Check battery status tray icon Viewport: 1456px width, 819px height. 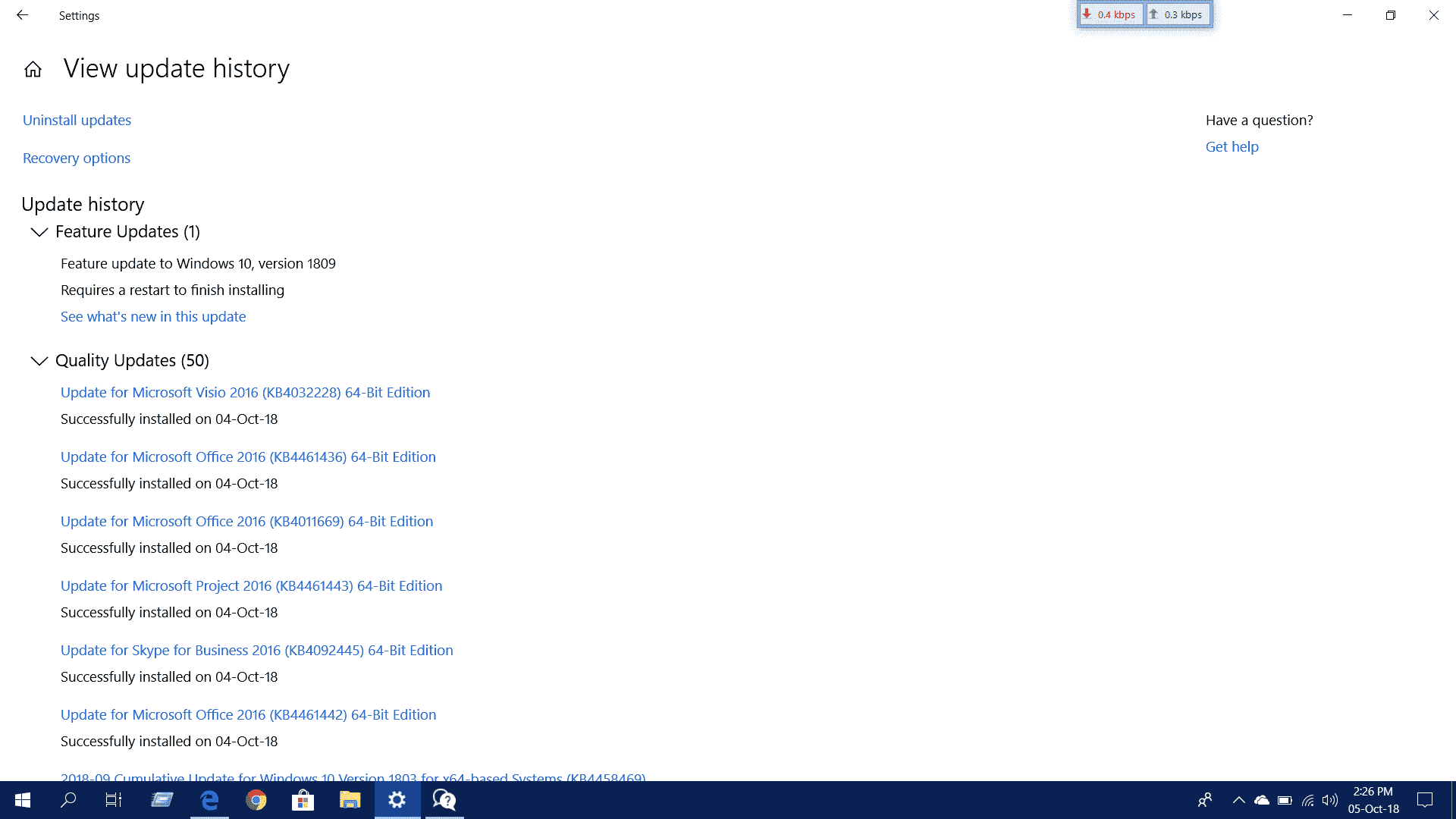pyautogui.click(x=1285, y=800)
